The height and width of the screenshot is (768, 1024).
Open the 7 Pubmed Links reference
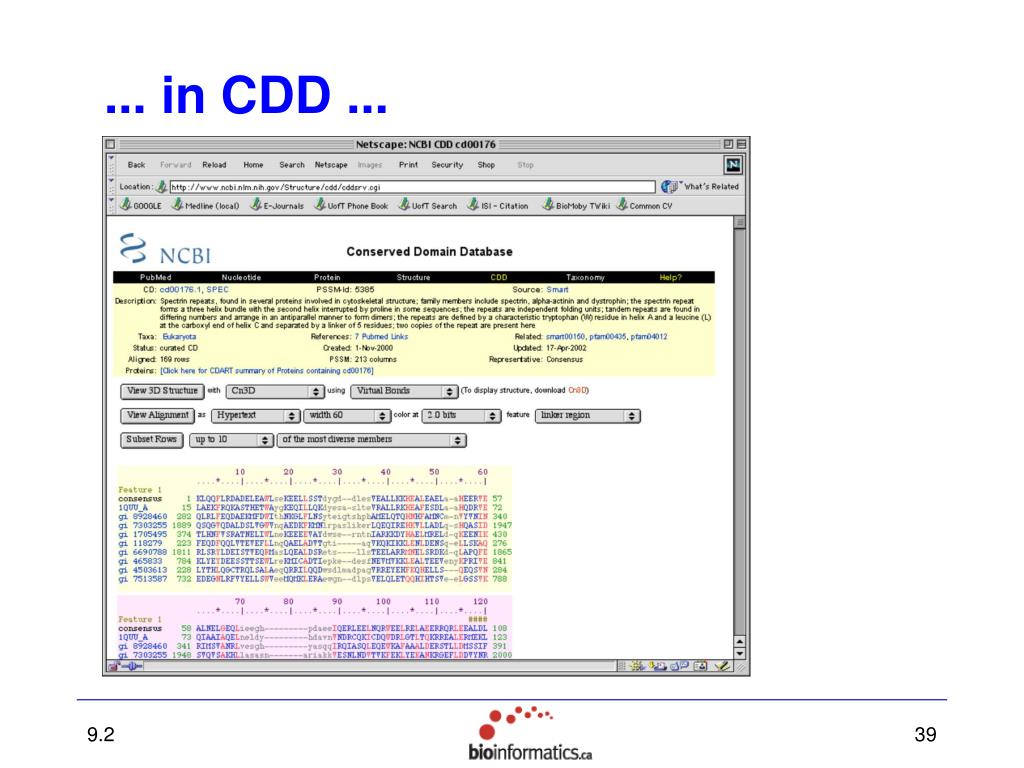click(x=381, y=337)
